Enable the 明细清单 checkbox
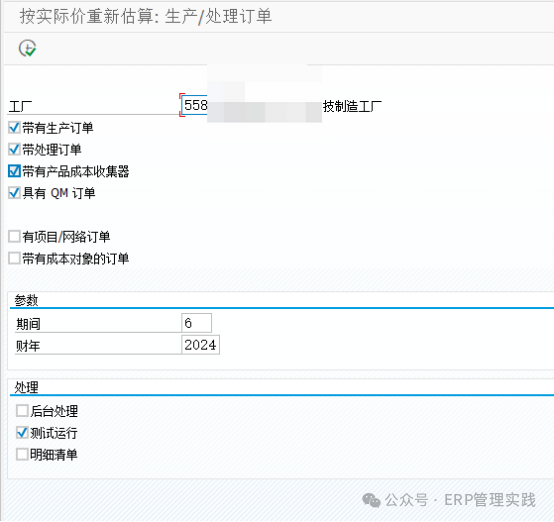Viewport: 554px width, 522px height. point(22,454)
